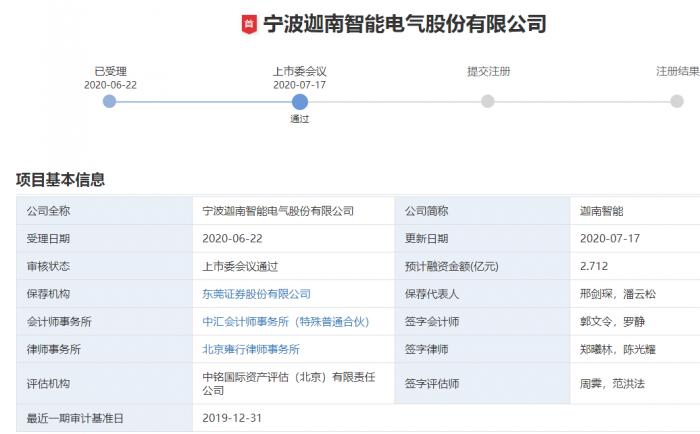Open the 东莞证券股份有限公司 sponsor link
The width and height of the screenshot is (700, 434).
[x=256, y=294]
